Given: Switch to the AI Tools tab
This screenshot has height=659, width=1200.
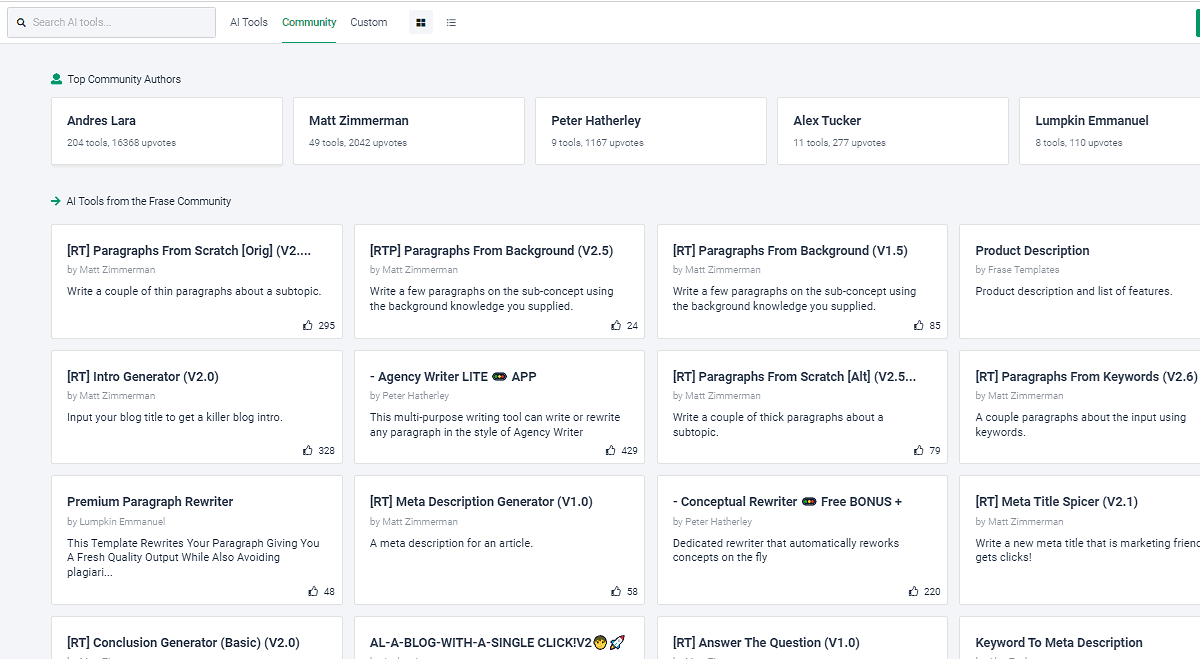Looking at the screenshot, I should coord(248,22).
